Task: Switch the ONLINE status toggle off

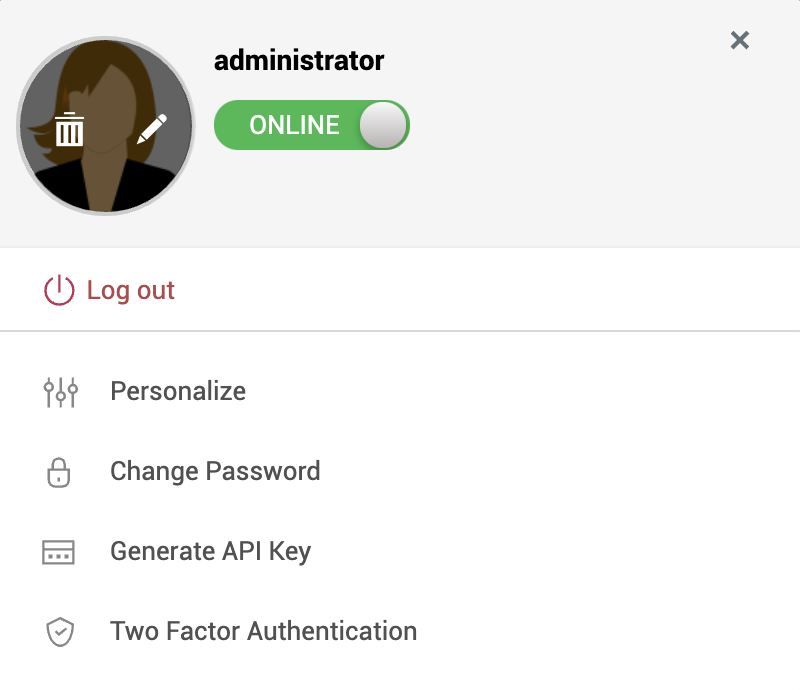Action: click(x=311, y=125)
